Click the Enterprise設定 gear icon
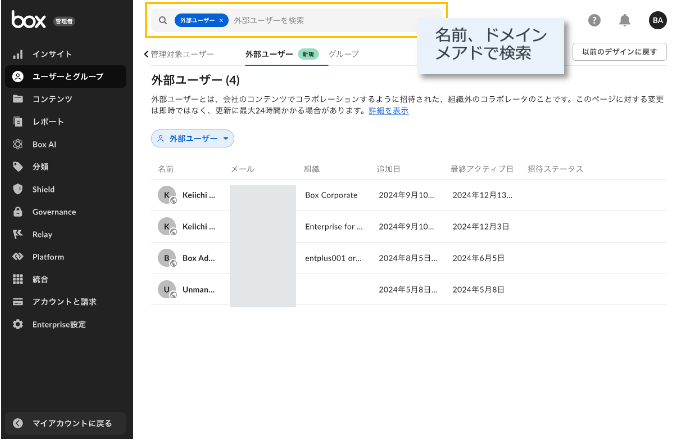This screenshot has width=682, height=440. (x=18, y=324)
